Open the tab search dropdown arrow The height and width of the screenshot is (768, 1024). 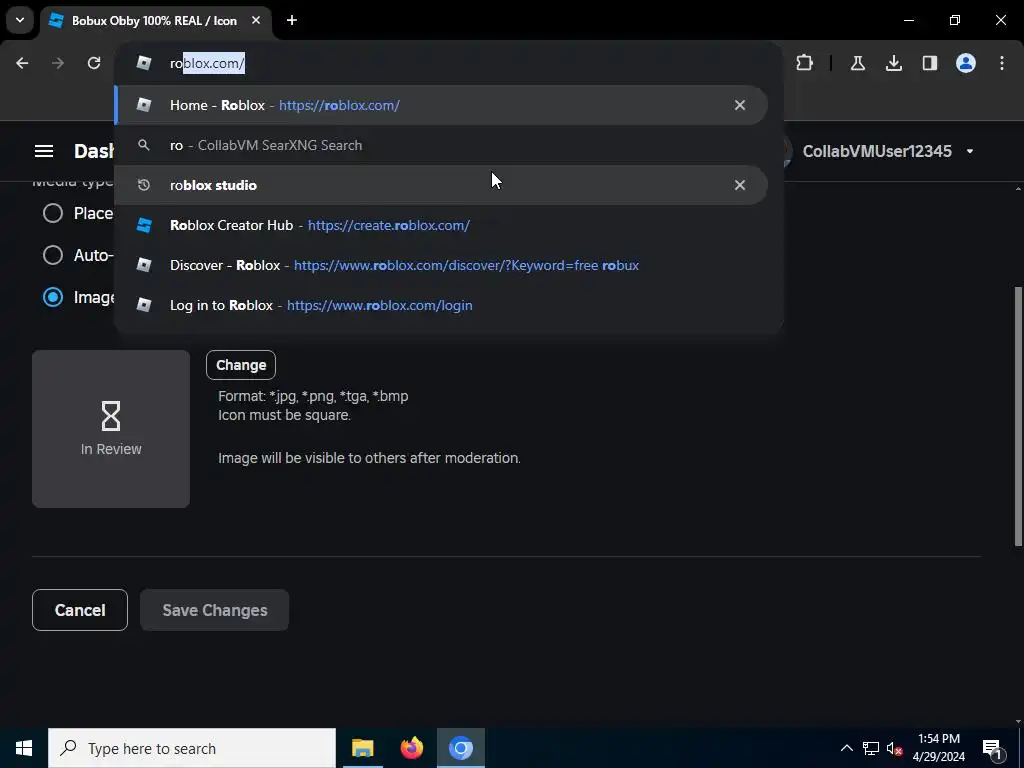(20, 20)
